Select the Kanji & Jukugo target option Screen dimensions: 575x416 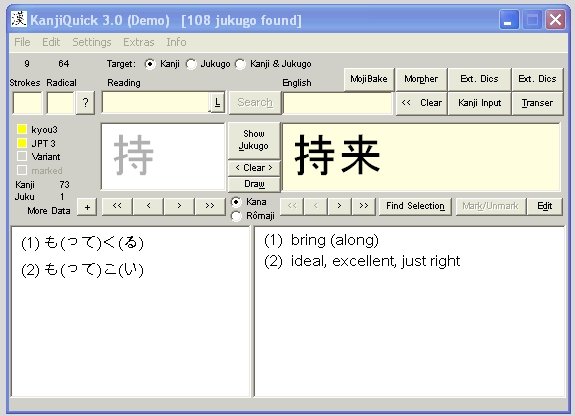pyautogui.click(x=240, y=64)
